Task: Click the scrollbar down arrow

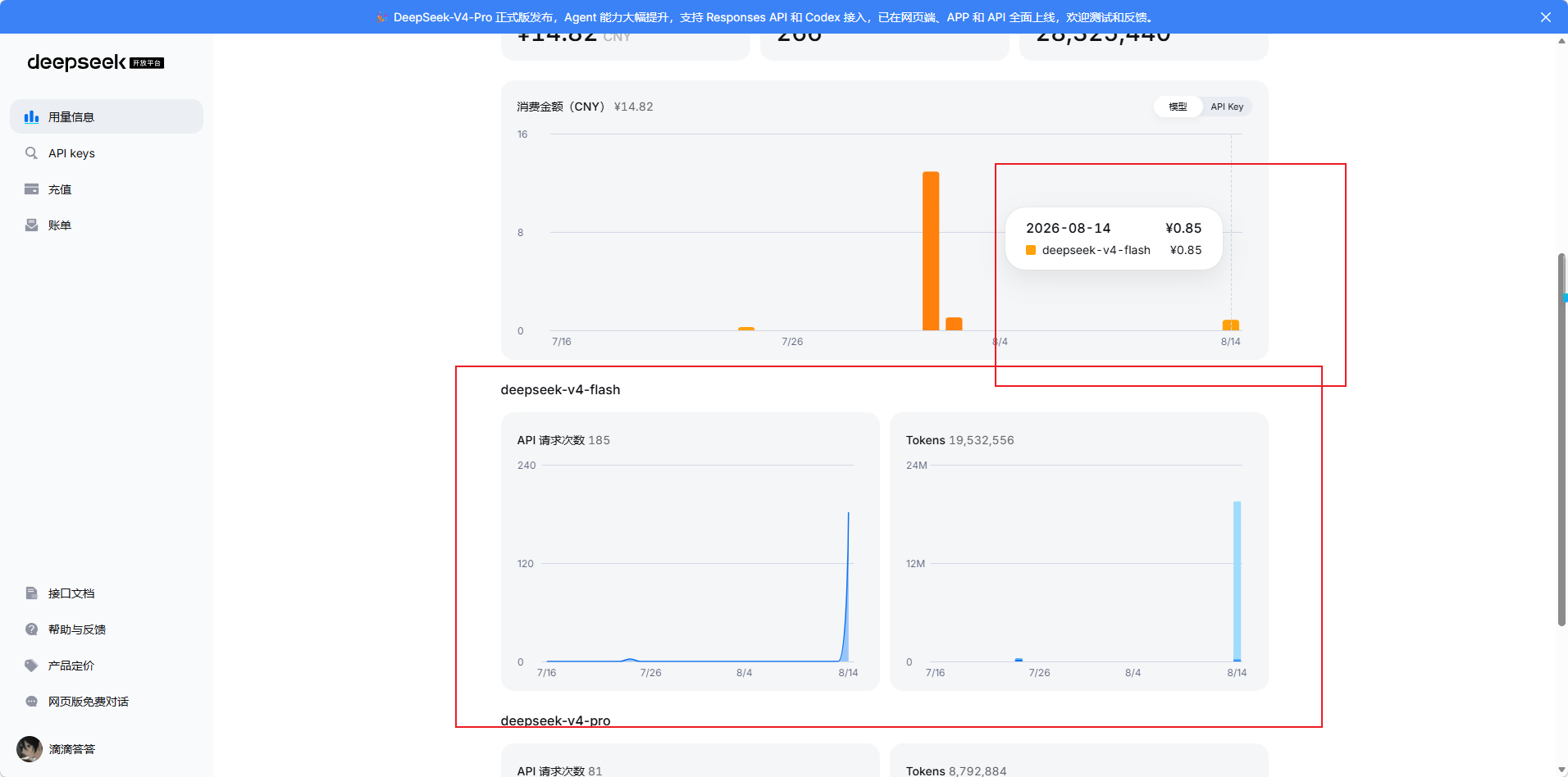Action: click(1562, 770)
